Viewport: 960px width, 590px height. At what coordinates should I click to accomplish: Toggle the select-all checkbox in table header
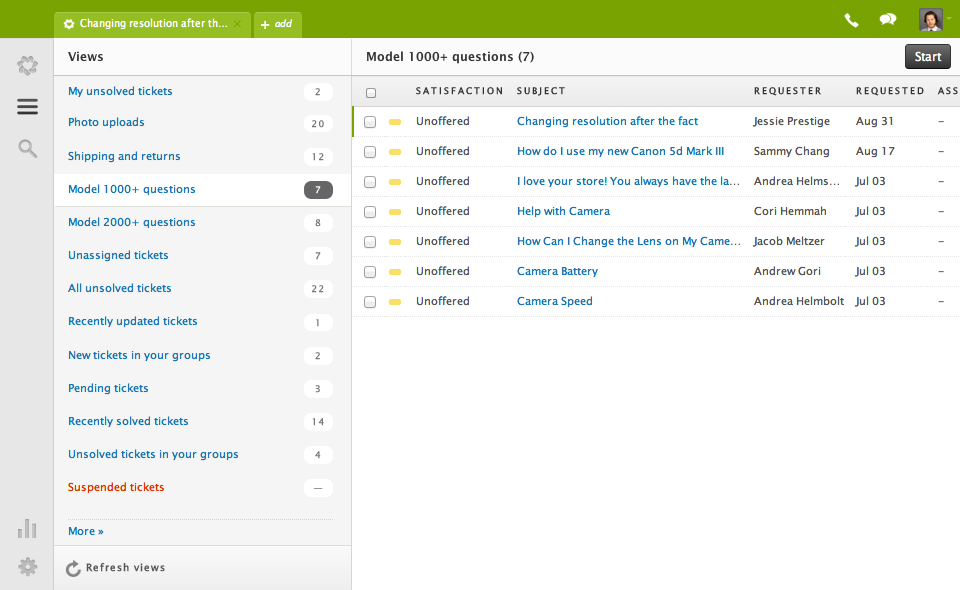click(371, 93)
